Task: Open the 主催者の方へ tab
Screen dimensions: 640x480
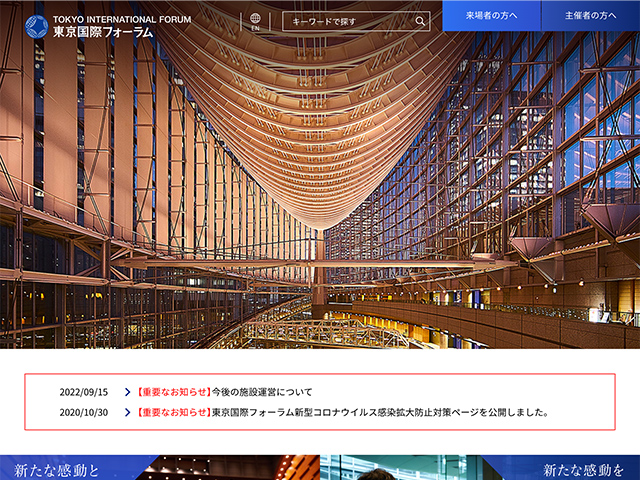Action: (591, 16)
